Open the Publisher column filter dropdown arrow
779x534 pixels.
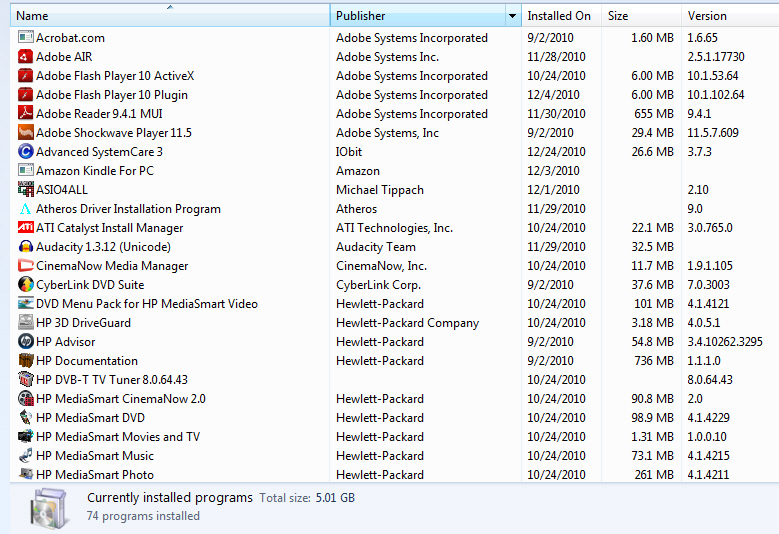pos(512,16)
